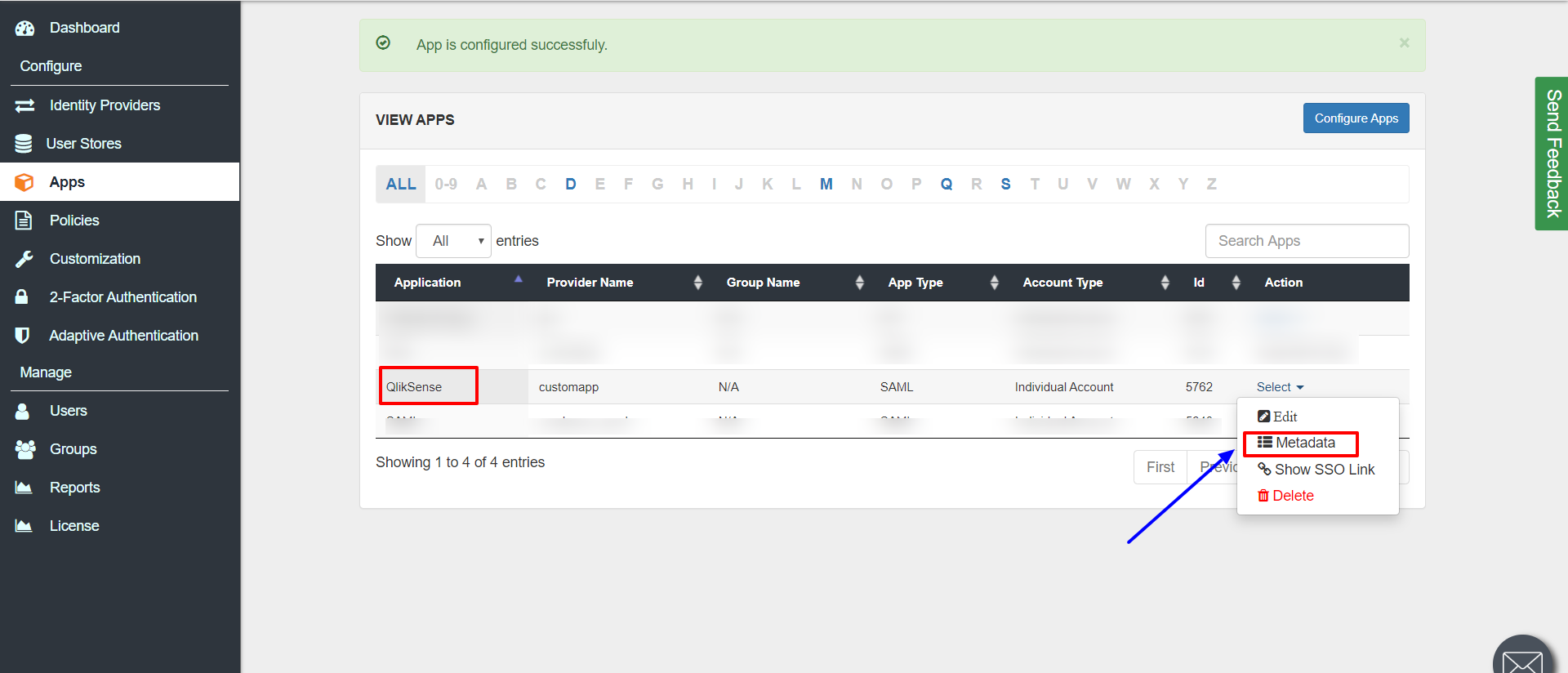
Task: Expand the Select action dropdown for QlikSense
Action: pos(1280,387)
